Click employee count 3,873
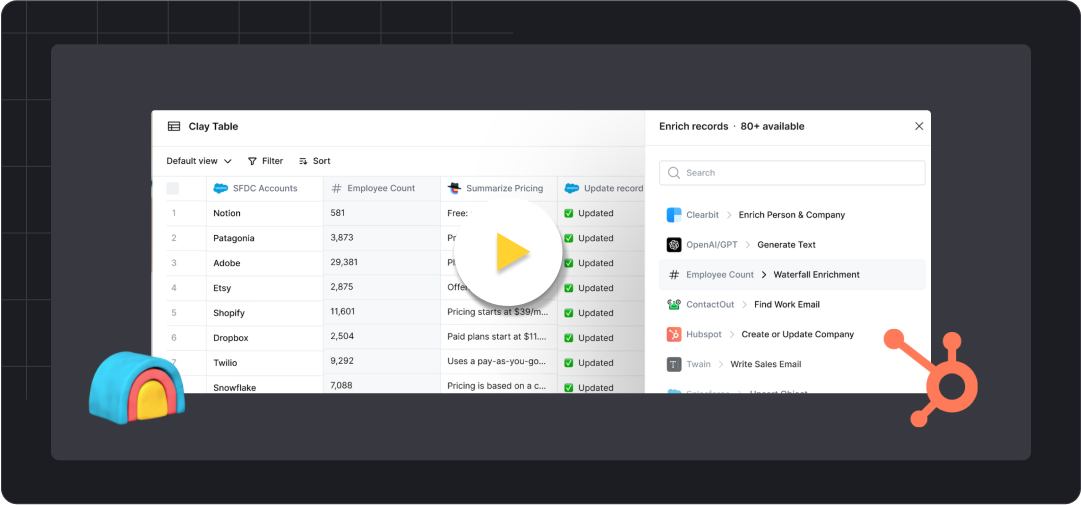1081x505 pixels. (381, 238)
